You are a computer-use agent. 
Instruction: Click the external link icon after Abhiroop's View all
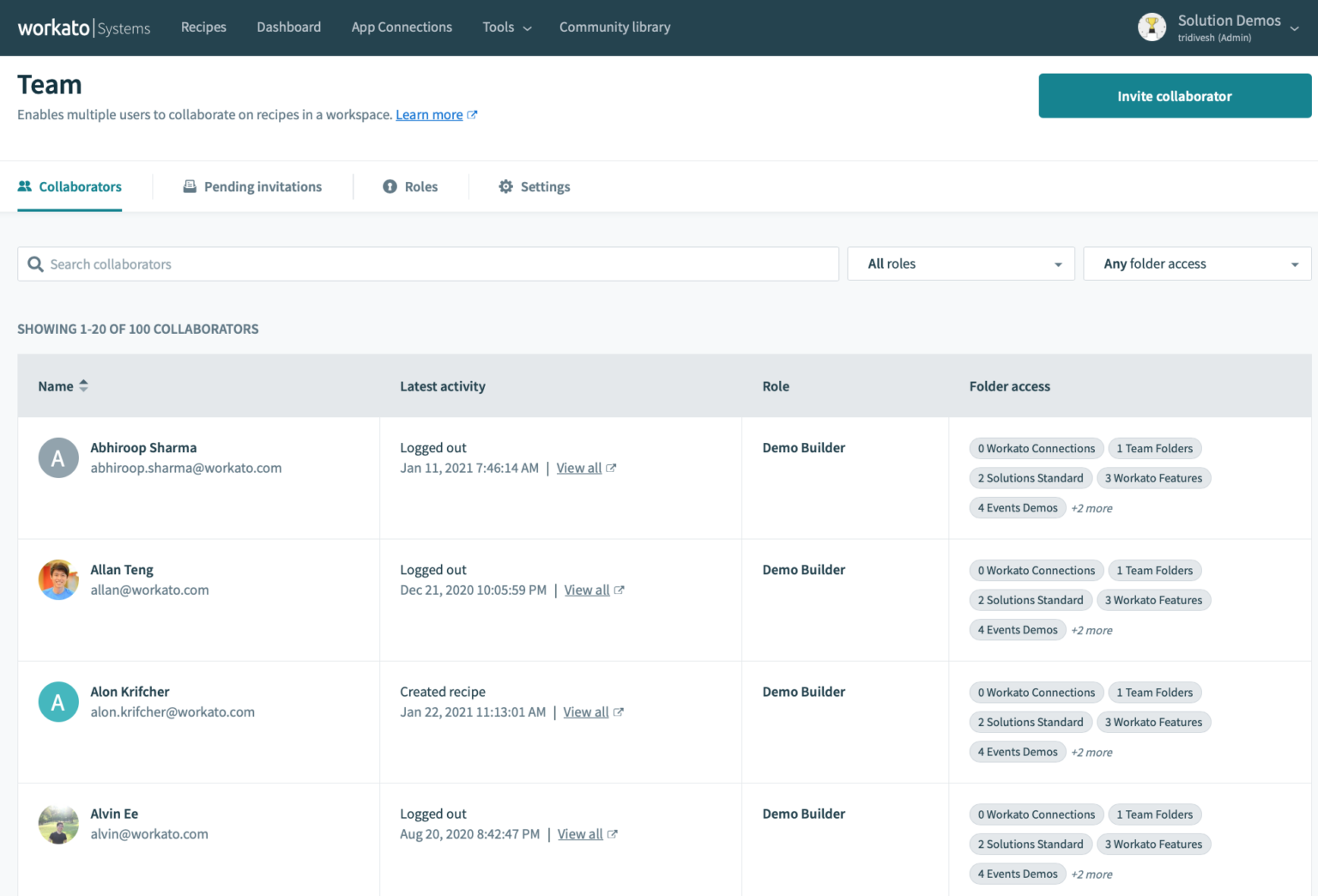610,468
